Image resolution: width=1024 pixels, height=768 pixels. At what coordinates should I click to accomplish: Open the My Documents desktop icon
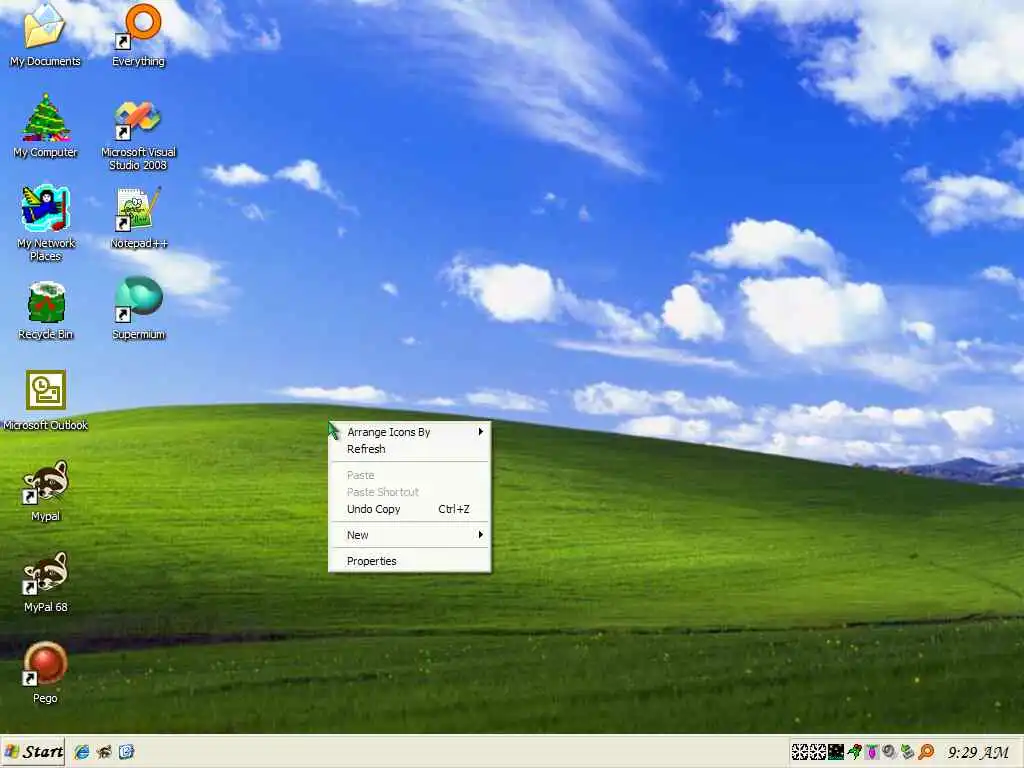(x=45, y=35)
